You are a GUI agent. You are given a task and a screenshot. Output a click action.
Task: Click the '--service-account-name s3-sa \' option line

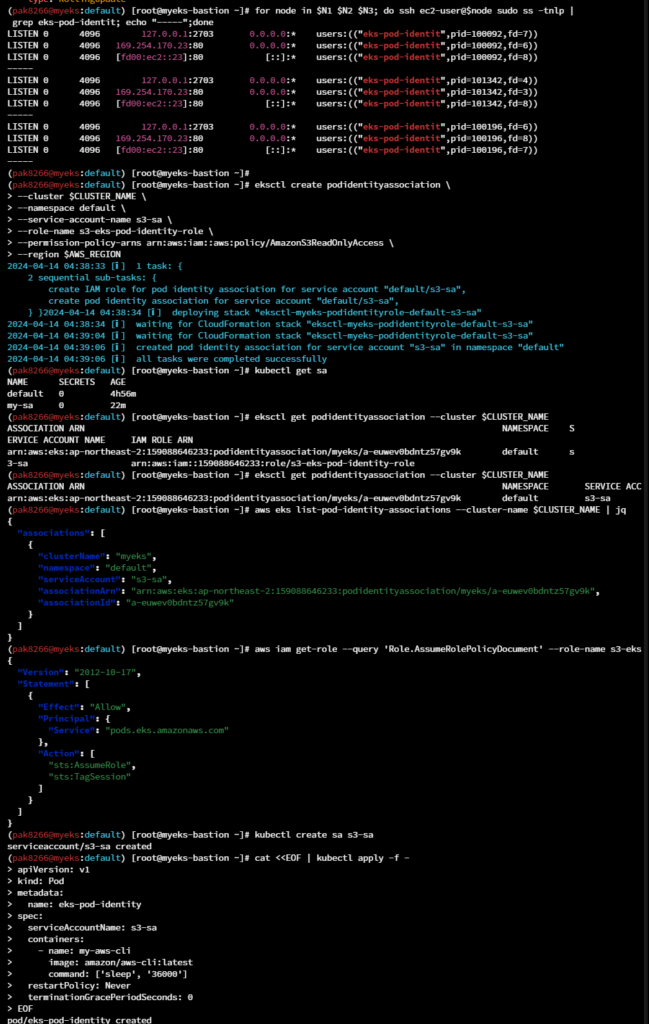click(95, 220)
